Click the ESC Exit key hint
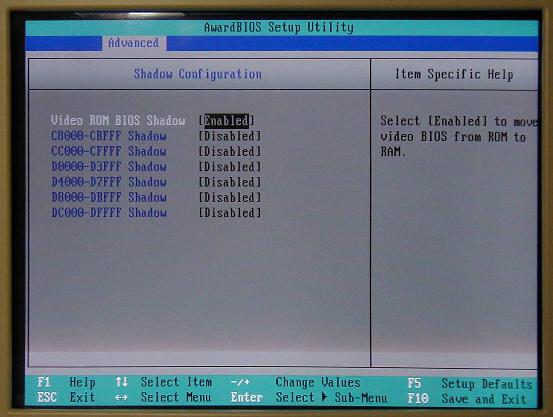 pos(66,398)
